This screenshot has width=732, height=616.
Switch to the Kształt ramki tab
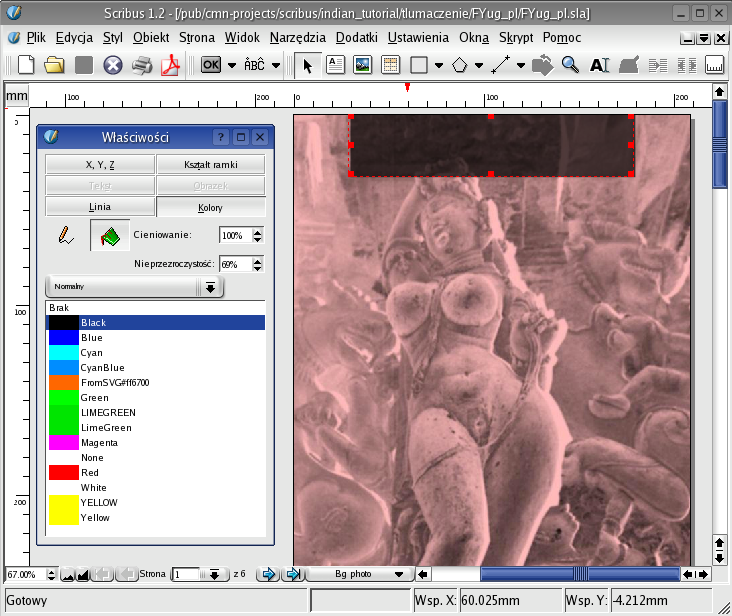pyautogui.click(x=211, y=164)
